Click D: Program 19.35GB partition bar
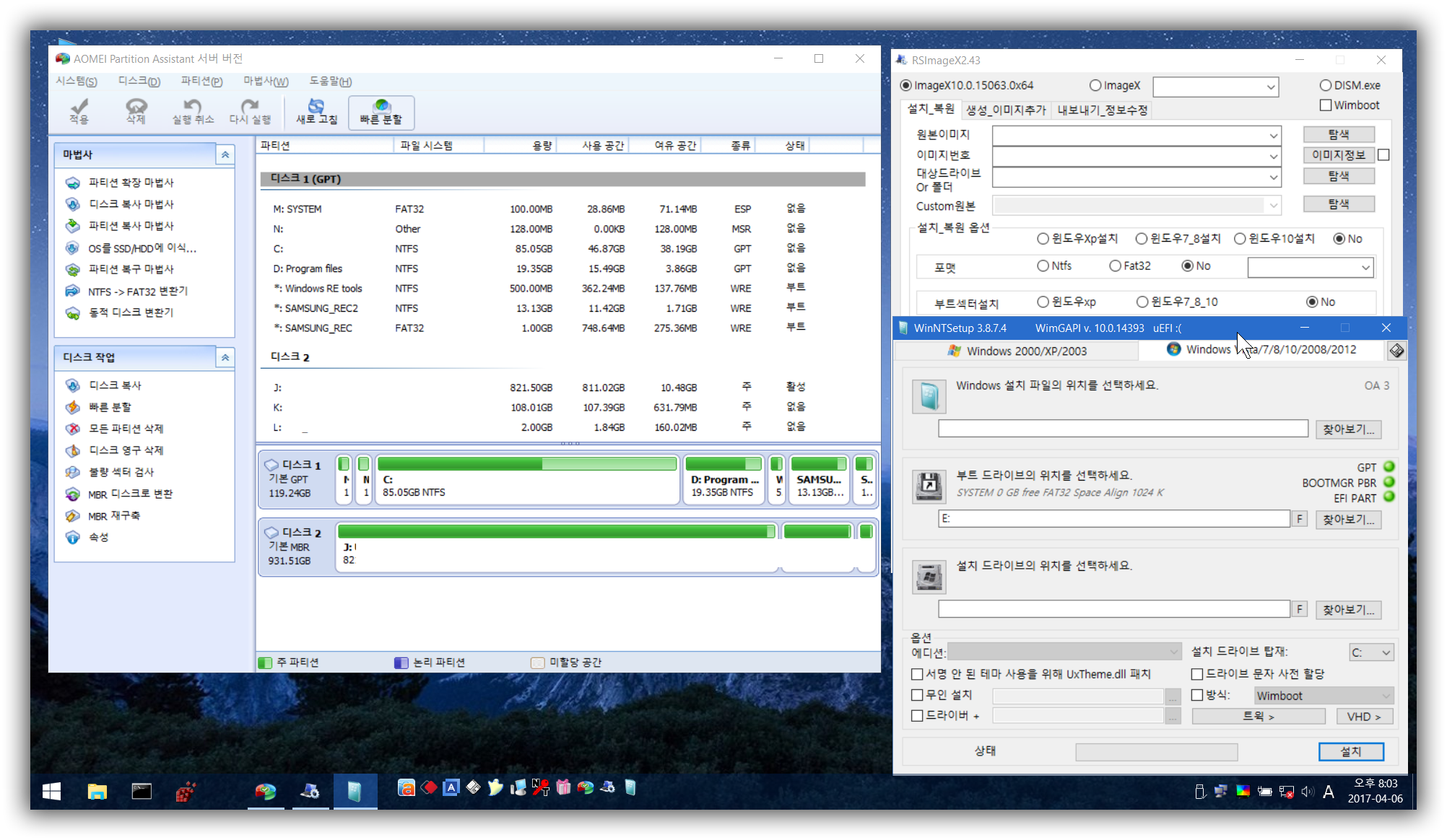The image size is (1447, 840). (723, 479)
